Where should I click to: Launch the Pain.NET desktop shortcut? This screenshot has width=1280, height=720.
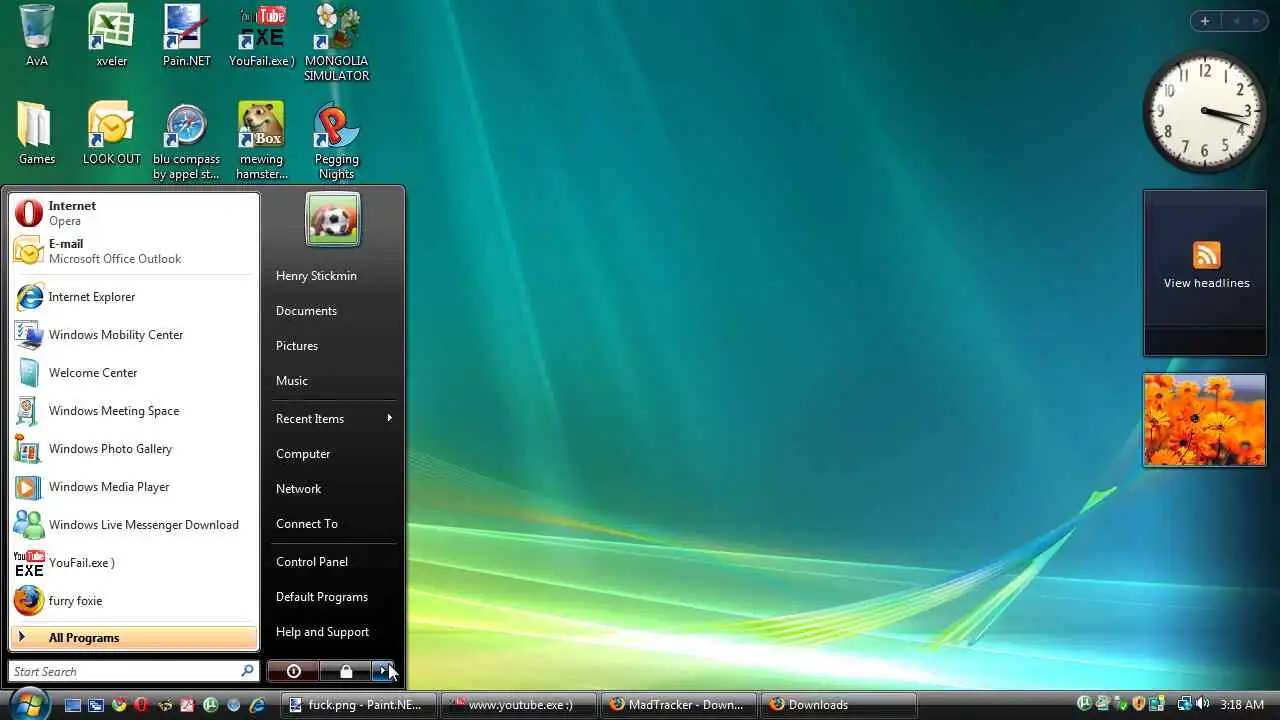(187, 35)
